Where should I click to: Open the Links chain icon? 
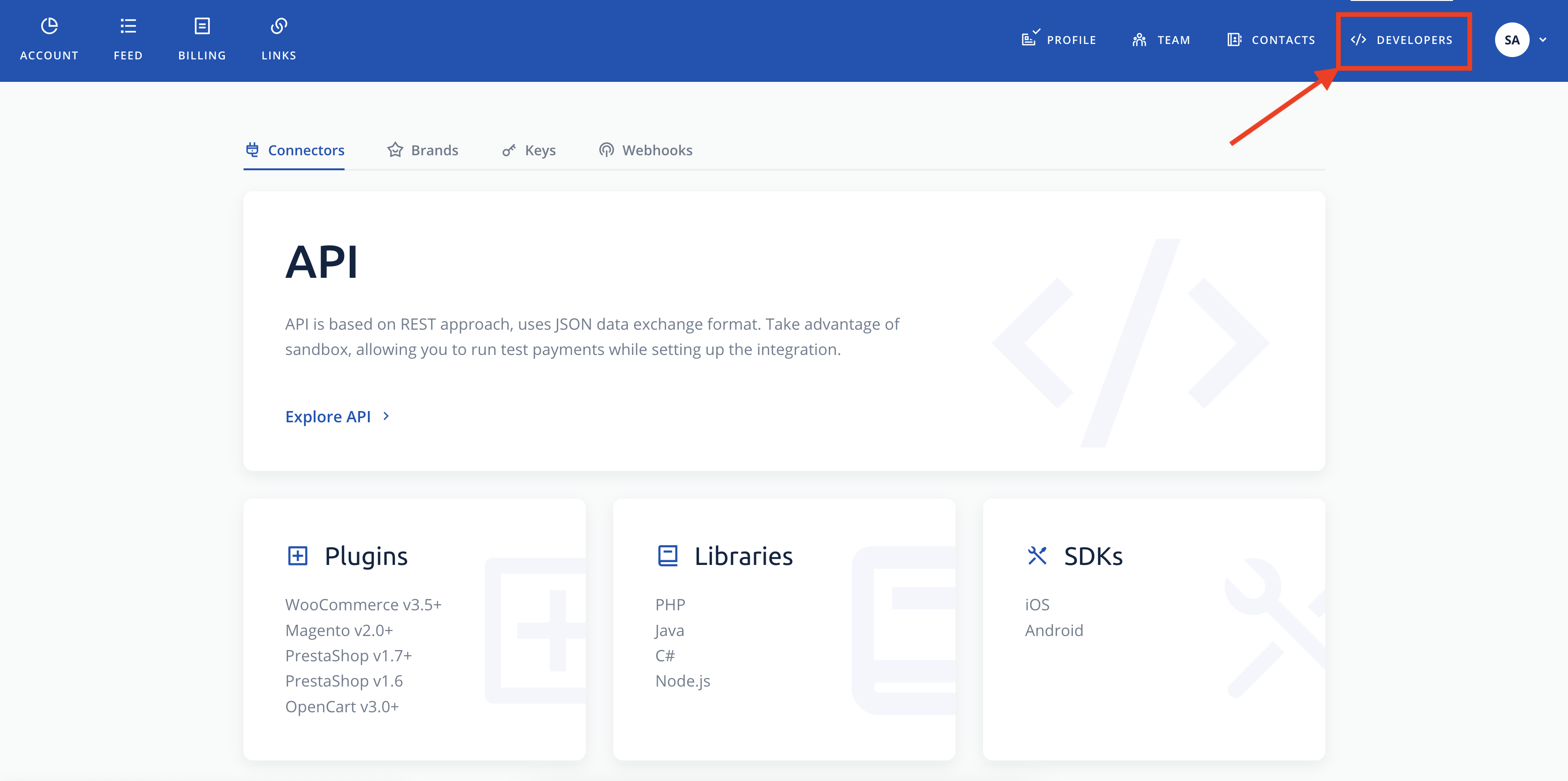pyautogui.click(x=279, y=26)
